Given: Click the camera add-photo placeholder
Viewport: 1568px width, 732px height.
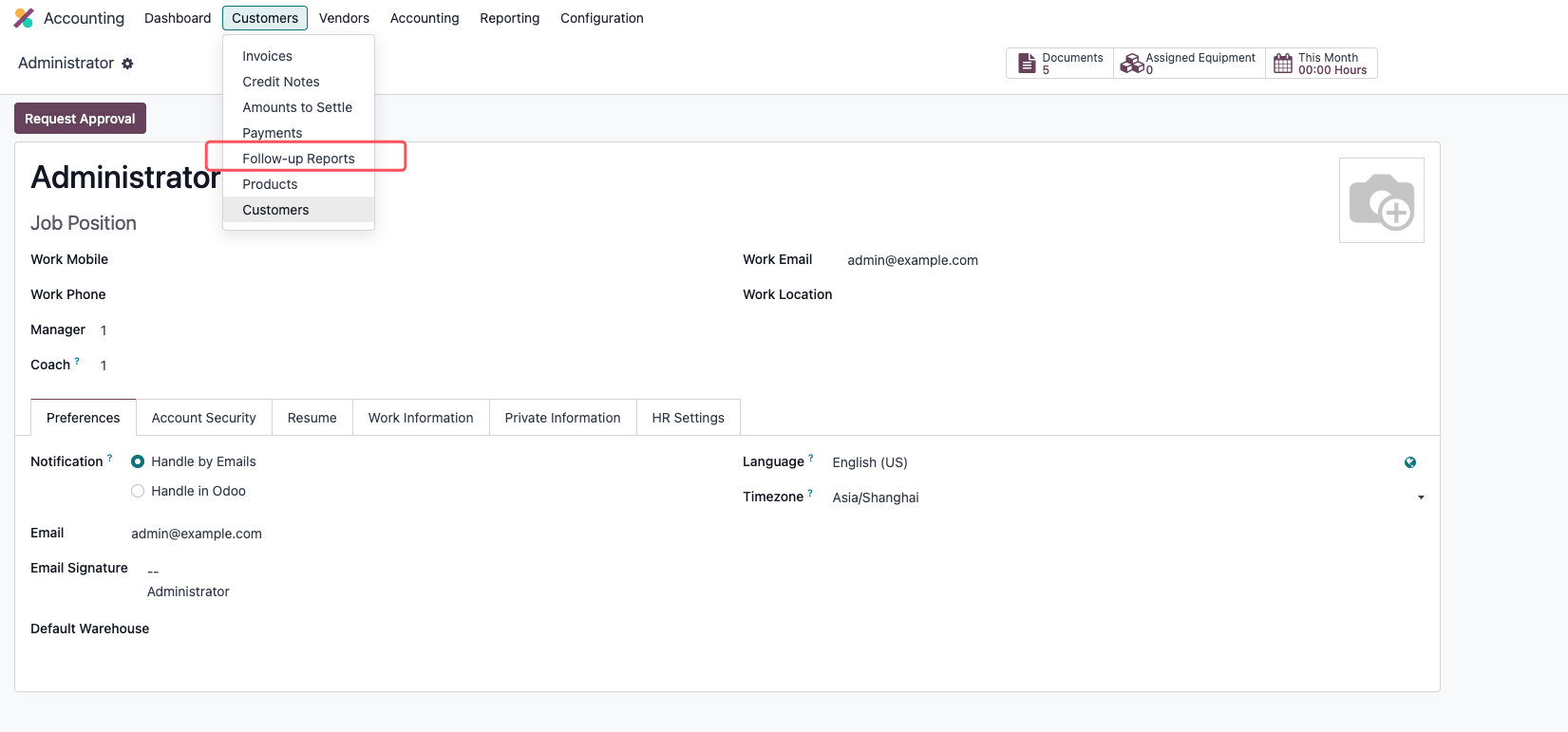Looking at the screenshot, I should coord(1382,200).
